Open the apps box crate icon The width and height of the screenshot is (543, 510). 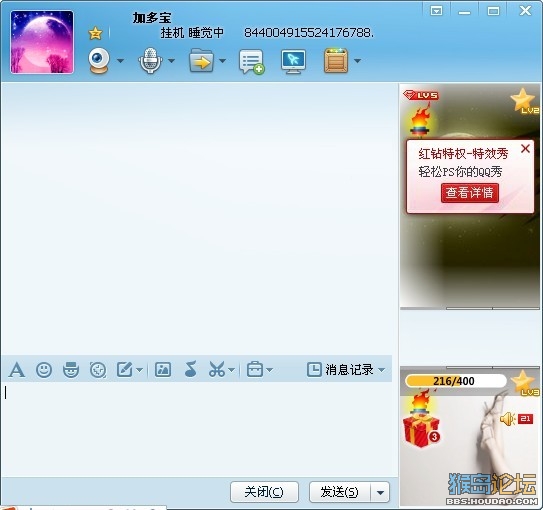point(336,61)
